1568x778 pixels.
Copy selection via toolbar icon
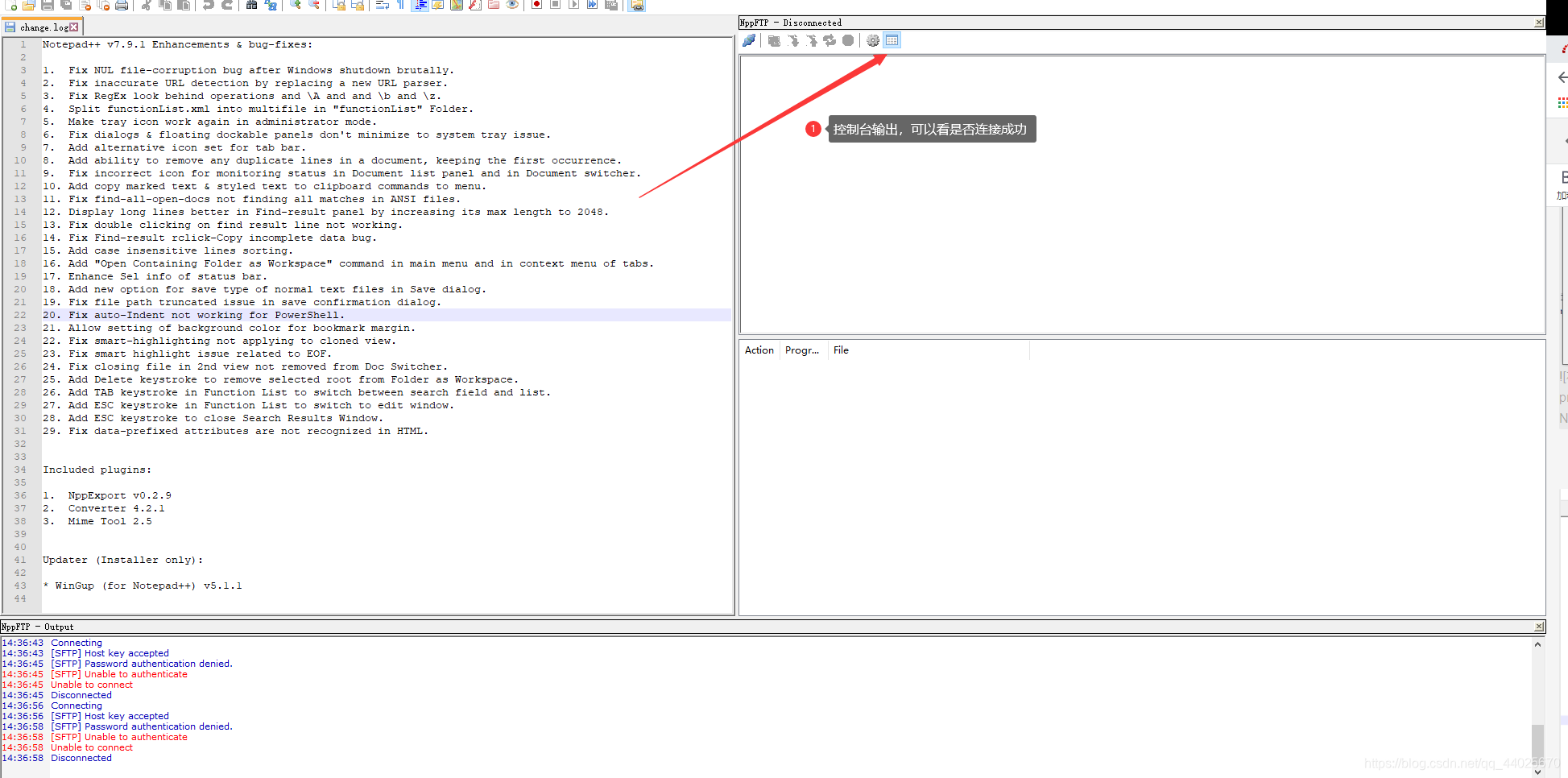click(165, 5)
